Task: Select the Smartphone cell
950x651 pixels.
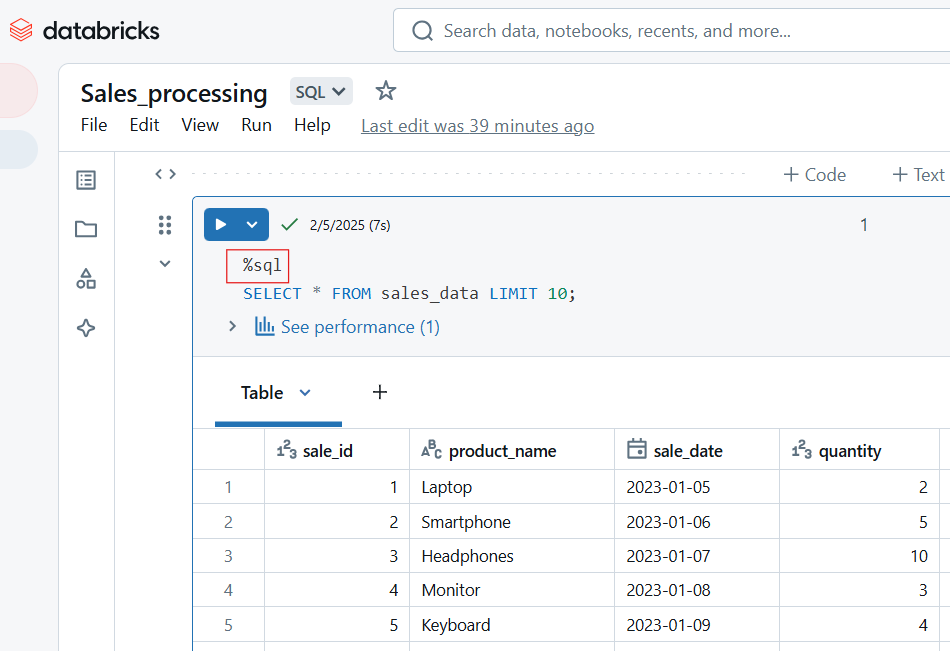Action: (512, 521)
